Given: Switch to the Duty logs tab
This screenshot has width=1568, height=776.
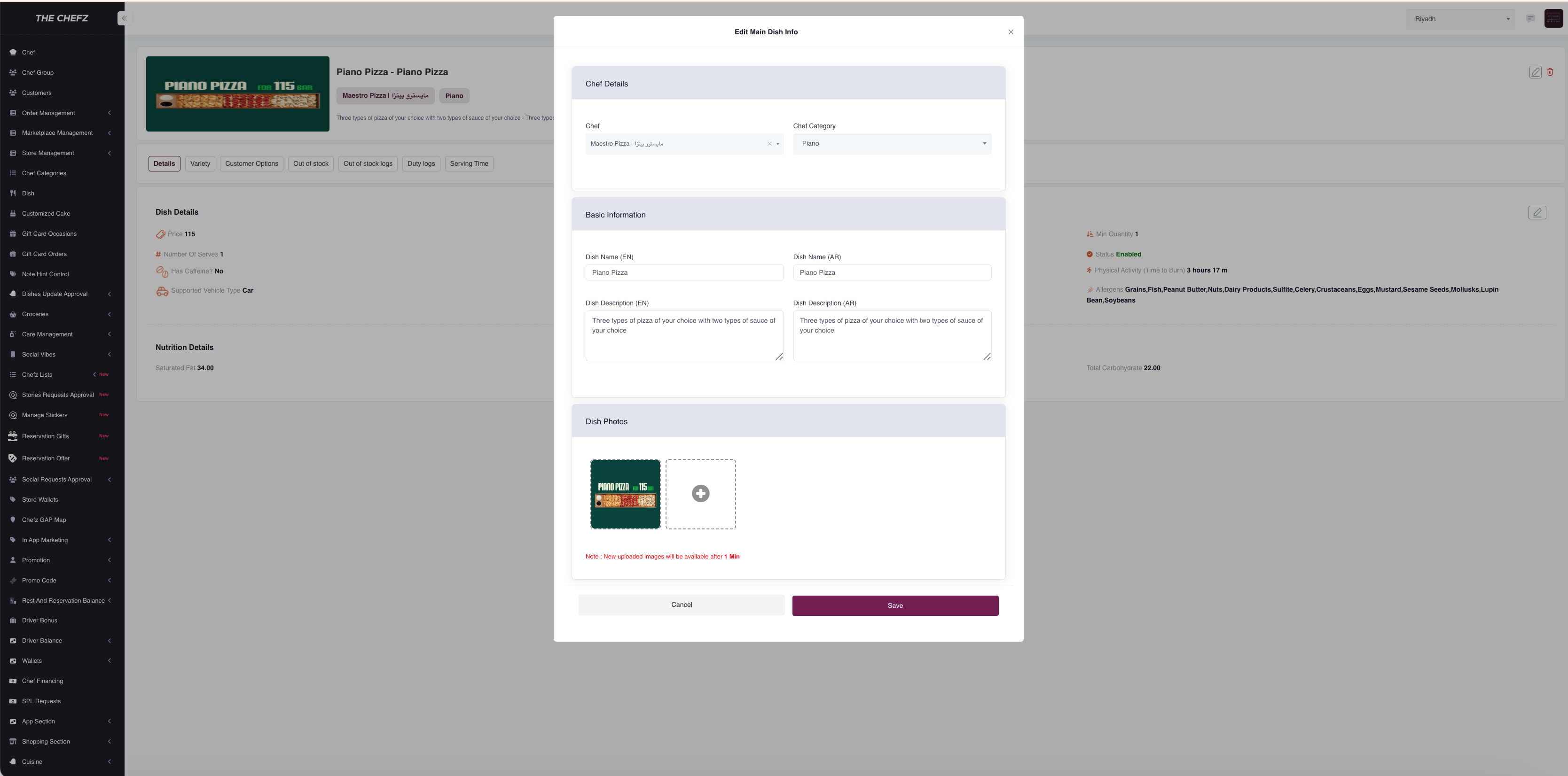Looking at the screenshot, I should coord(421,163).
